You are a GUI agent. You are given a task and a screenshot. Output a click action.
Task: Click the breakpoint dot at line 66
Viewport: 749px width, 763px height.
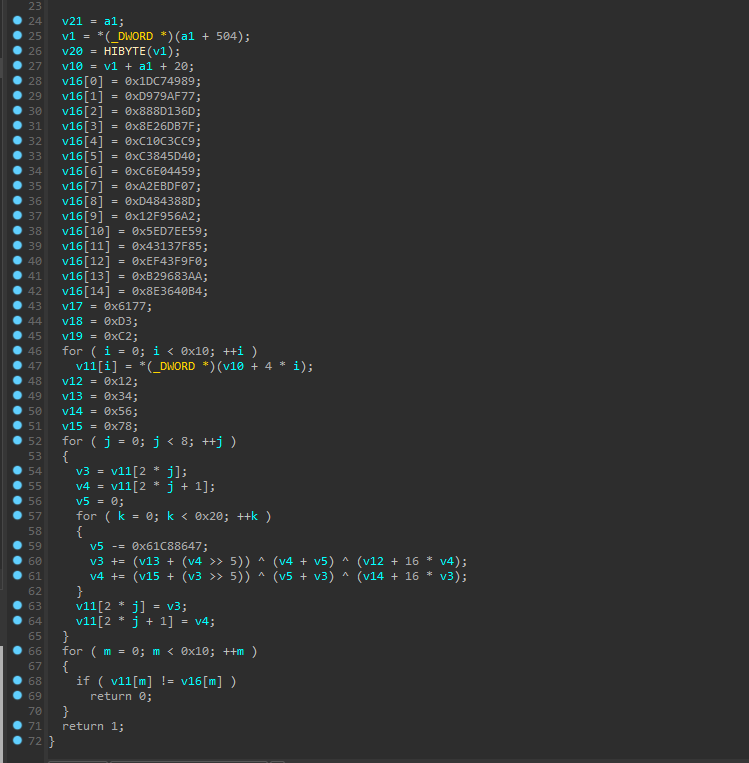tap(17, 651)
